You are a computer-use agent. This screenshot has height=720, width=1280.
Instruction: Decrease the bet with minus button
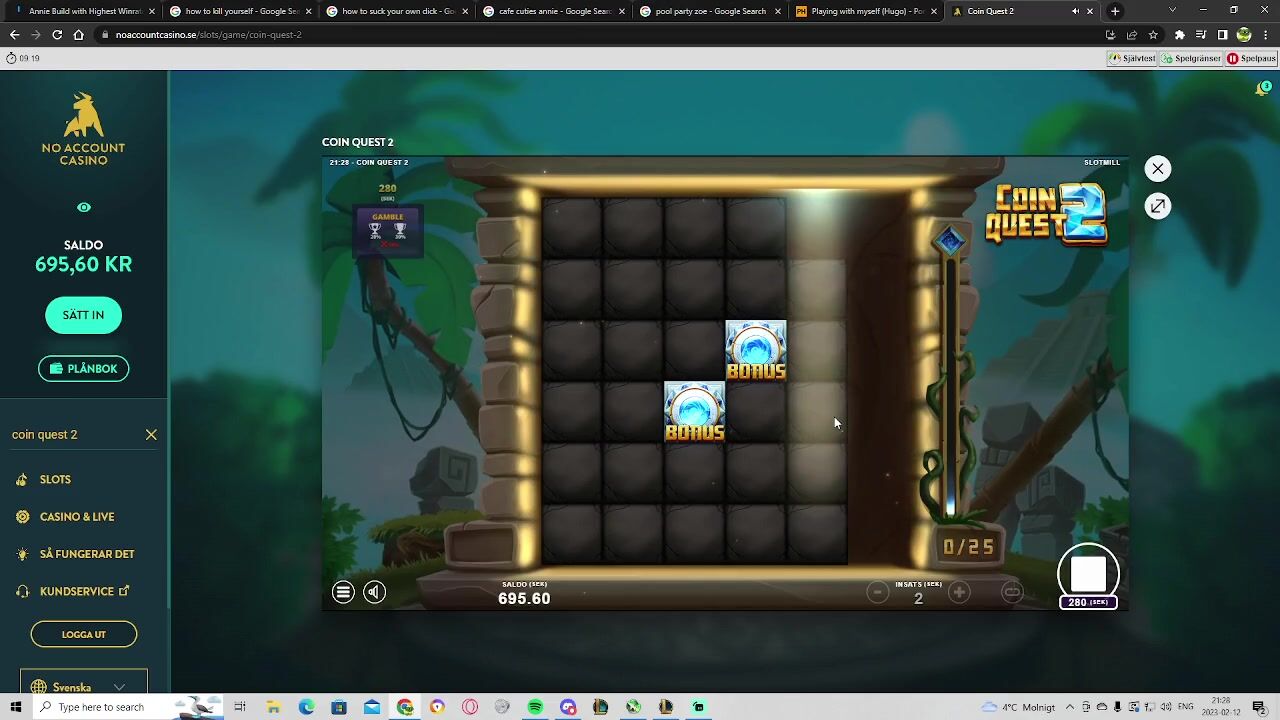877,593
